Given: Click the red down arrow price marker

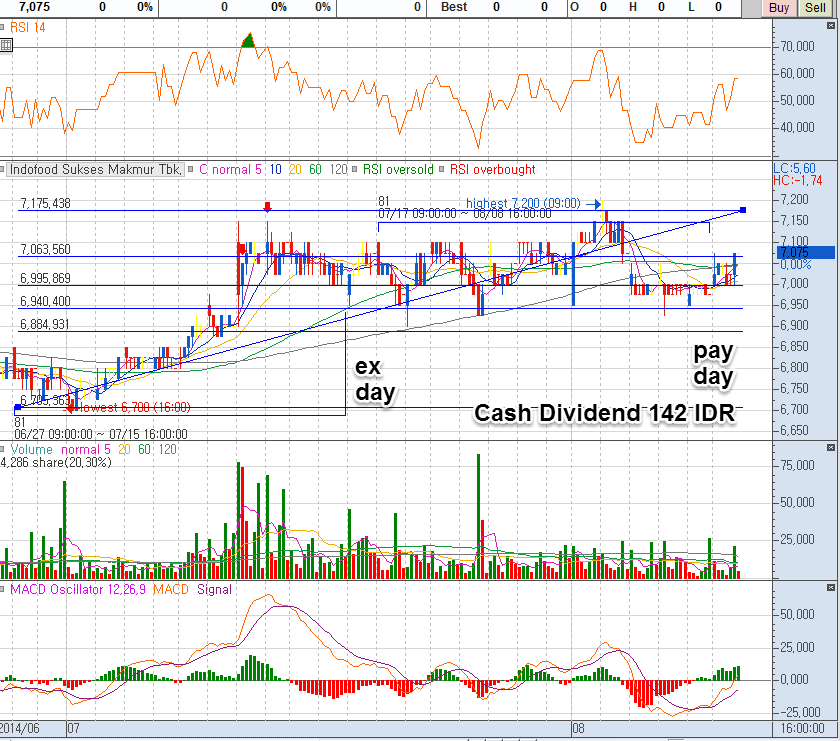Looking at the screenshot, I should (267, 206).
